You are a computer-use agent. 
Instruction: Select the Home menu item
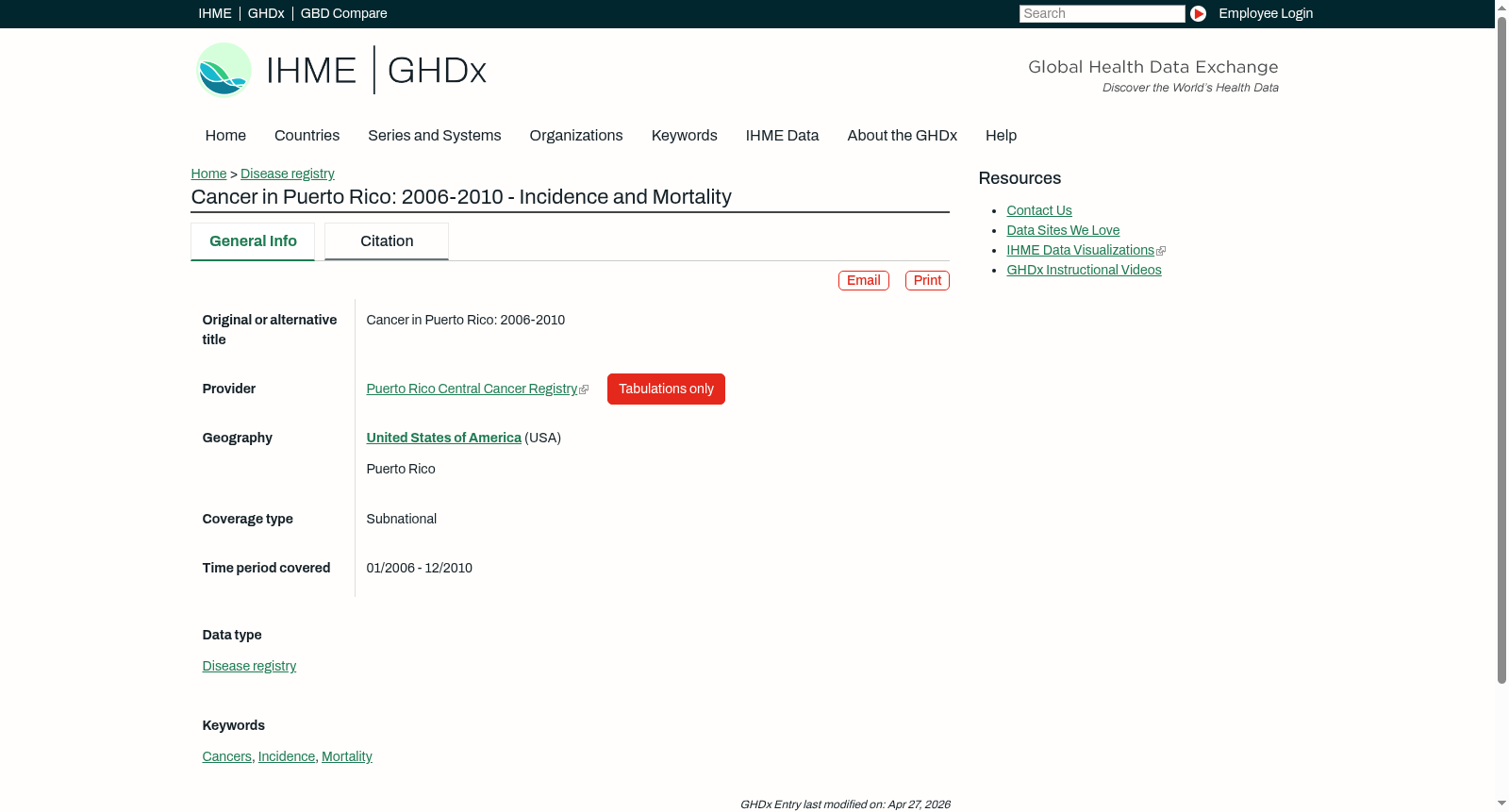point(225,136)
